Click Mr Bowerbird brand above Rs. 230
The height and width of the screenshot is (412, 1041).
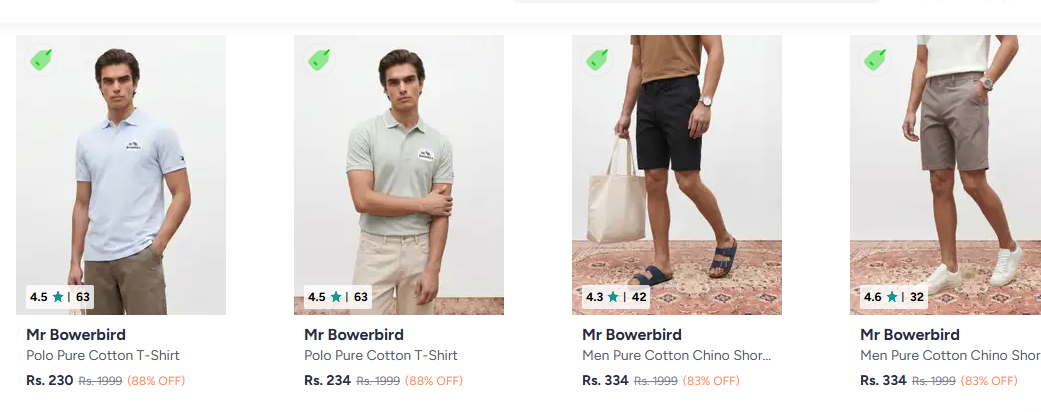pyautogui.click(x=76, y=334)
